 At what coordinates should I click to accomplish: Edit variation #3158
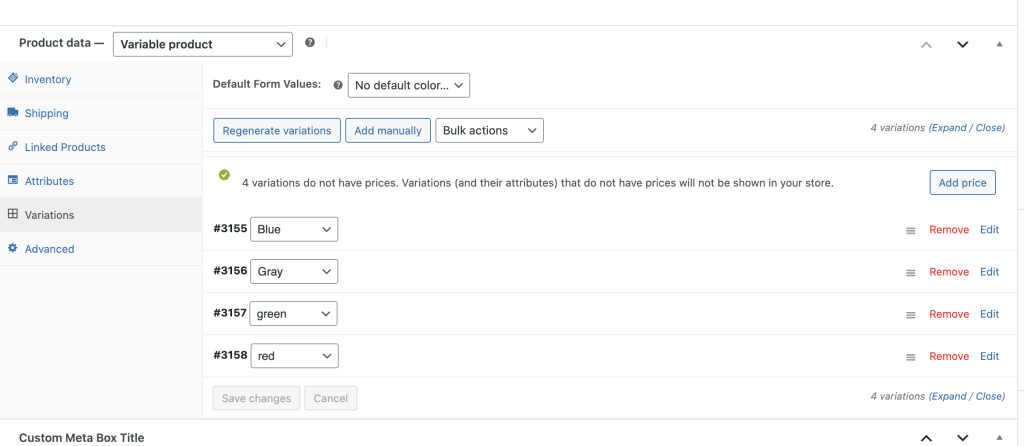pyautogui.click(x=989, y=356)
